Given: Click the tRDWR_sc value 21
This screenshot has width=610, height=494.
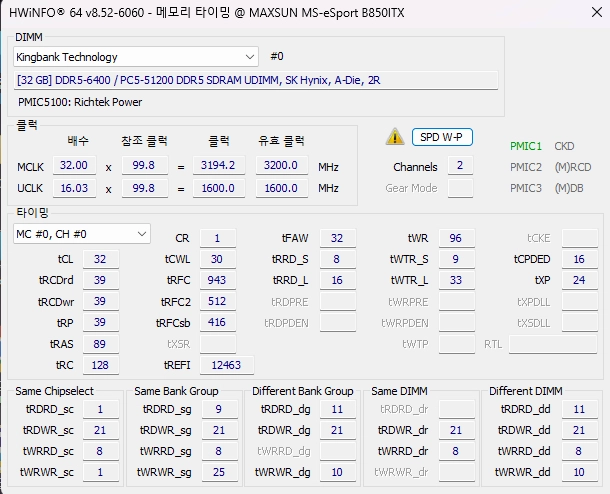Looking at the screenshot, I should pos(100,430).
